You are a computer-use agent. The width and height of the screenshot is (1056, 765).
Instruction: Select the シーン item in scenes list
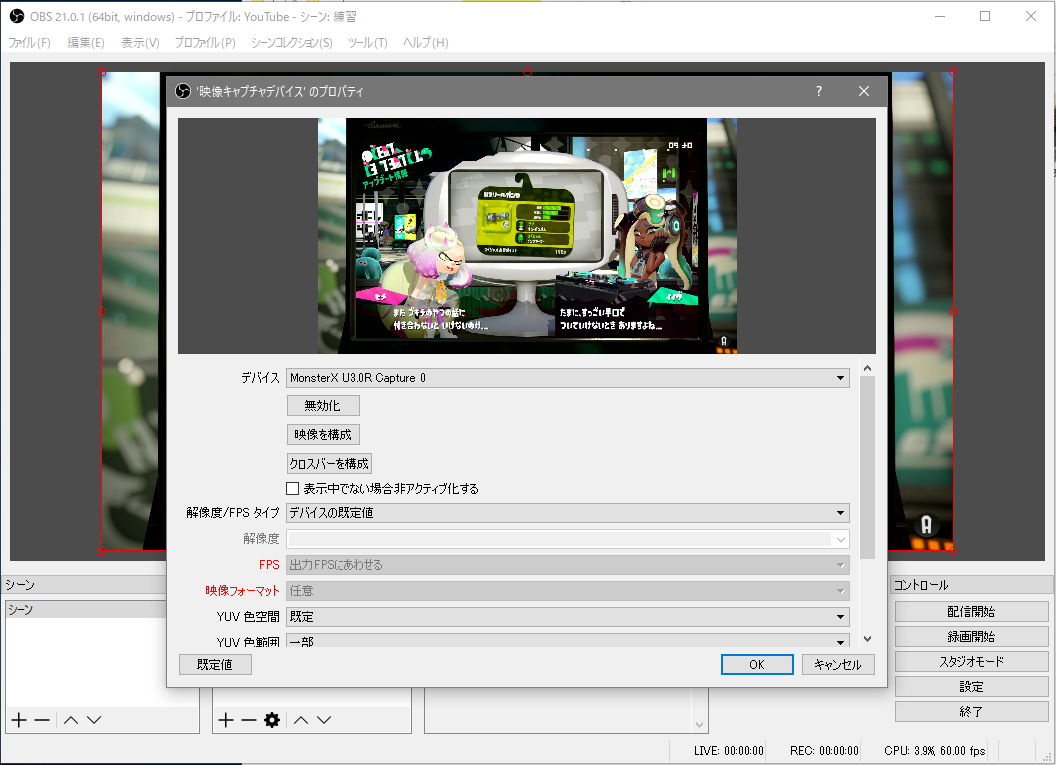pos(86,609)
